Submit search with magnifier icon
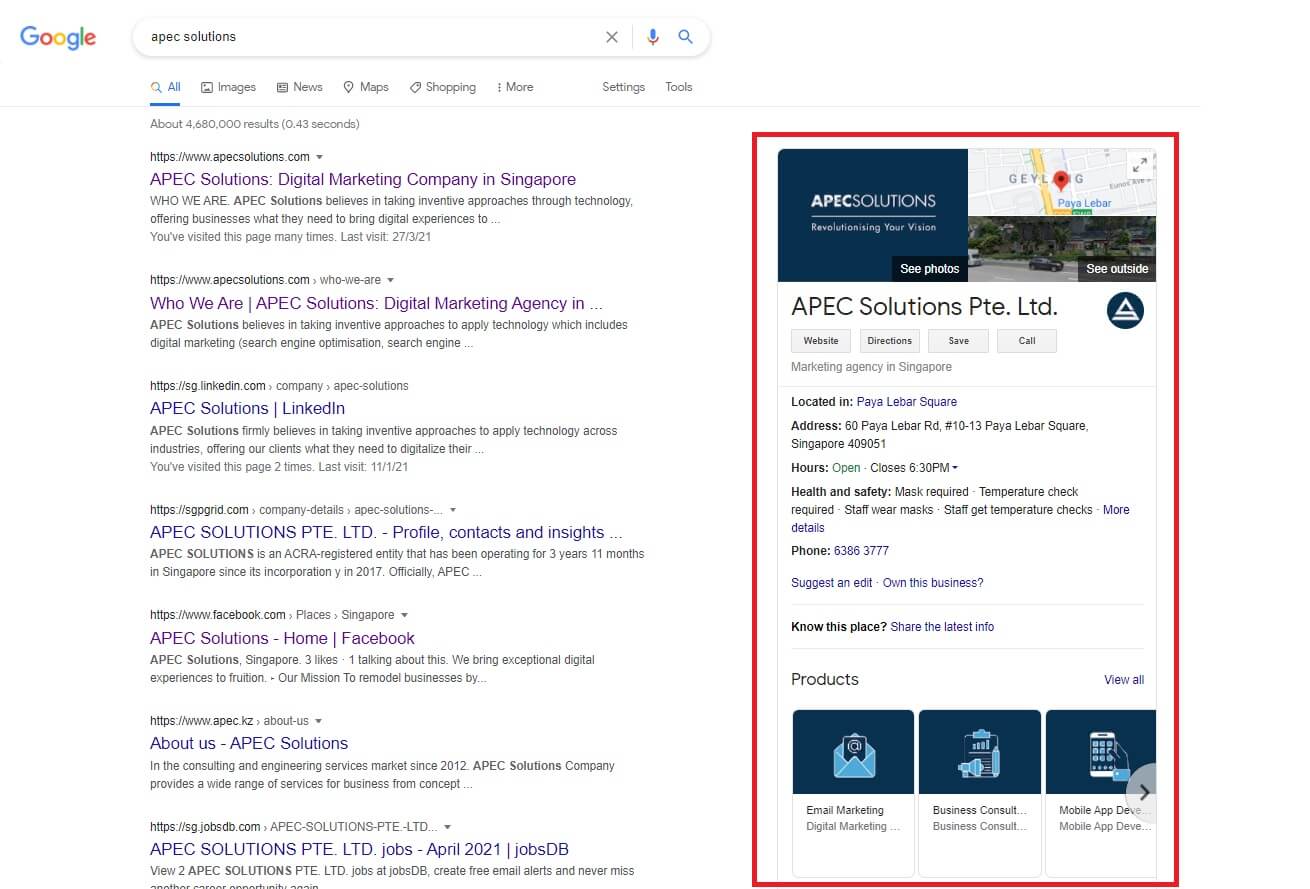Image resolution: width=1310 pixels, height=889 pixels. [x=686, y=37]
